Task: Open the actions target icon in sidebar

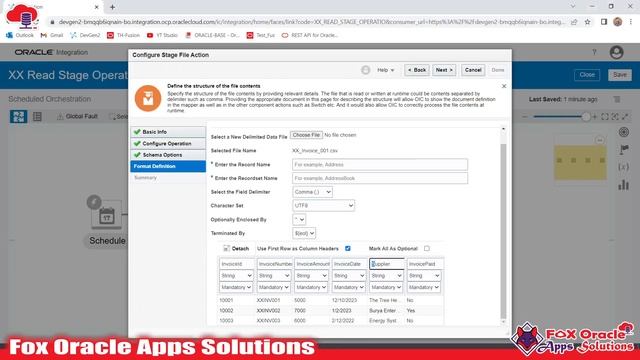Action: click(623, 132)
